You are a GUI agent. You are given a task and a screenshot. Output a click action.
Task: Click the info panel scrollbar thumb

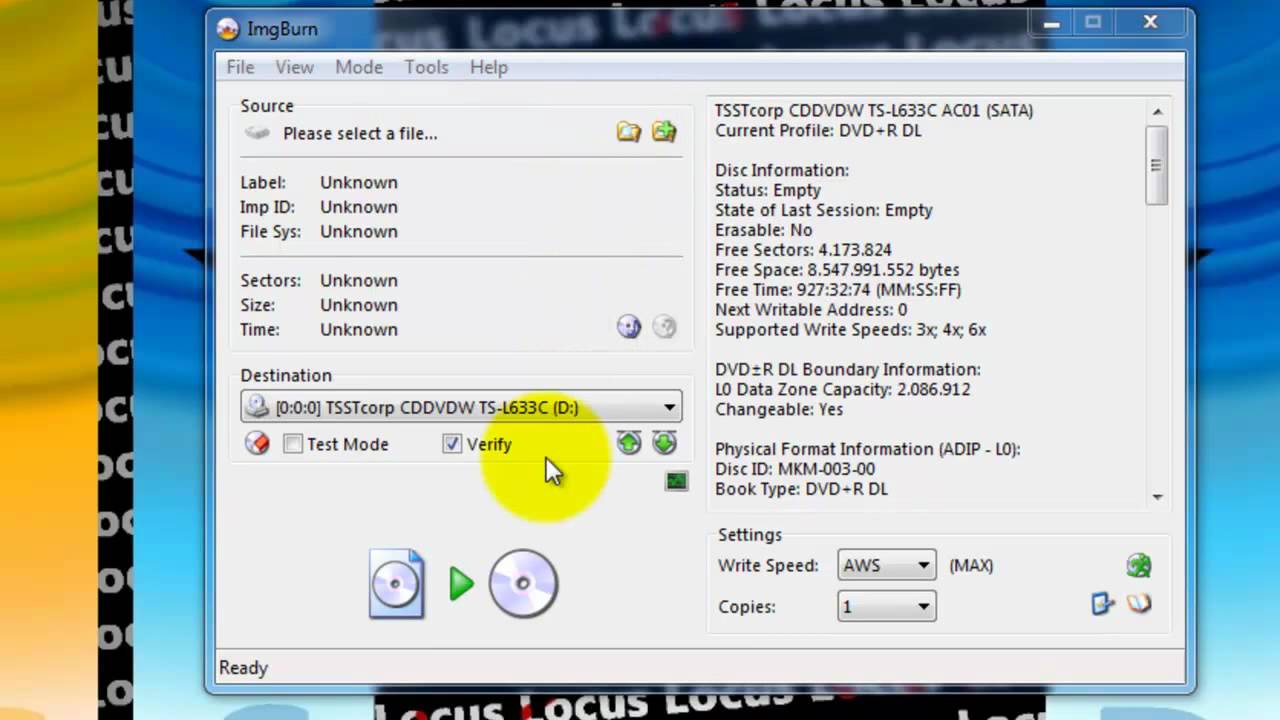1157,165
